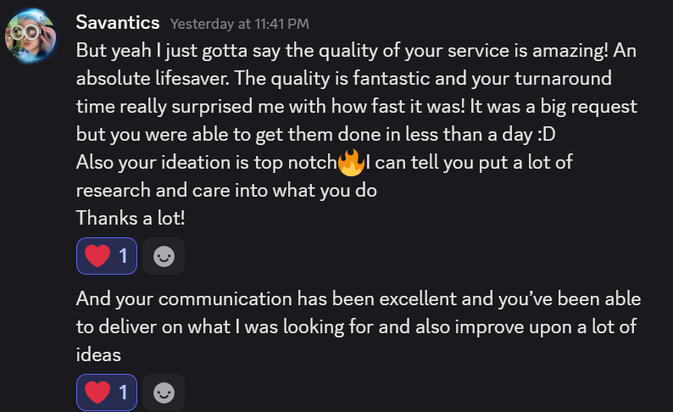This screenshot has height=412, width=673.
Task: Click reaction count "1" under "Thanks a lot!"
Action: [123, 257]
